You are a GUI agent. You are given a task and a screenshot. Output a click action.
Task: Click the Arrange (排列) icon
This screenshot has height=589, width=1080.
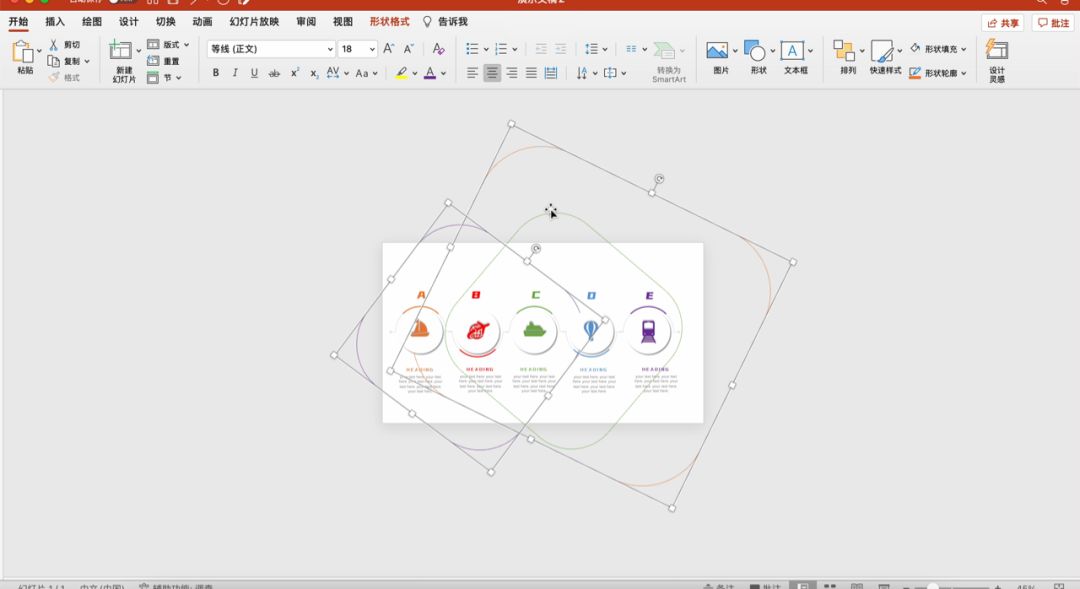click(x=844, y=50)
